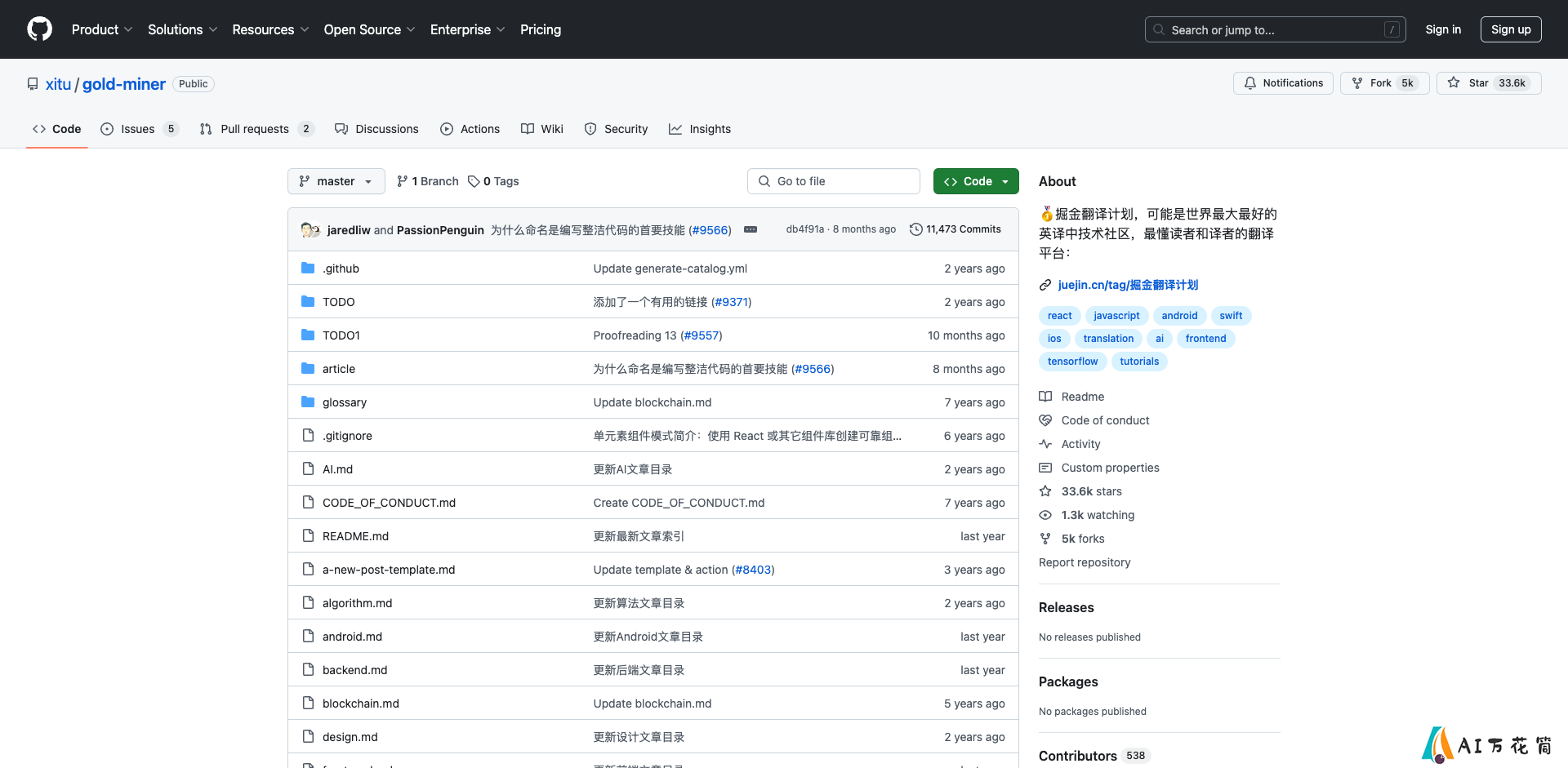Viewport: 1568px width, 768px height.
Task: Open design.md file
Action: tap(350, 737)
